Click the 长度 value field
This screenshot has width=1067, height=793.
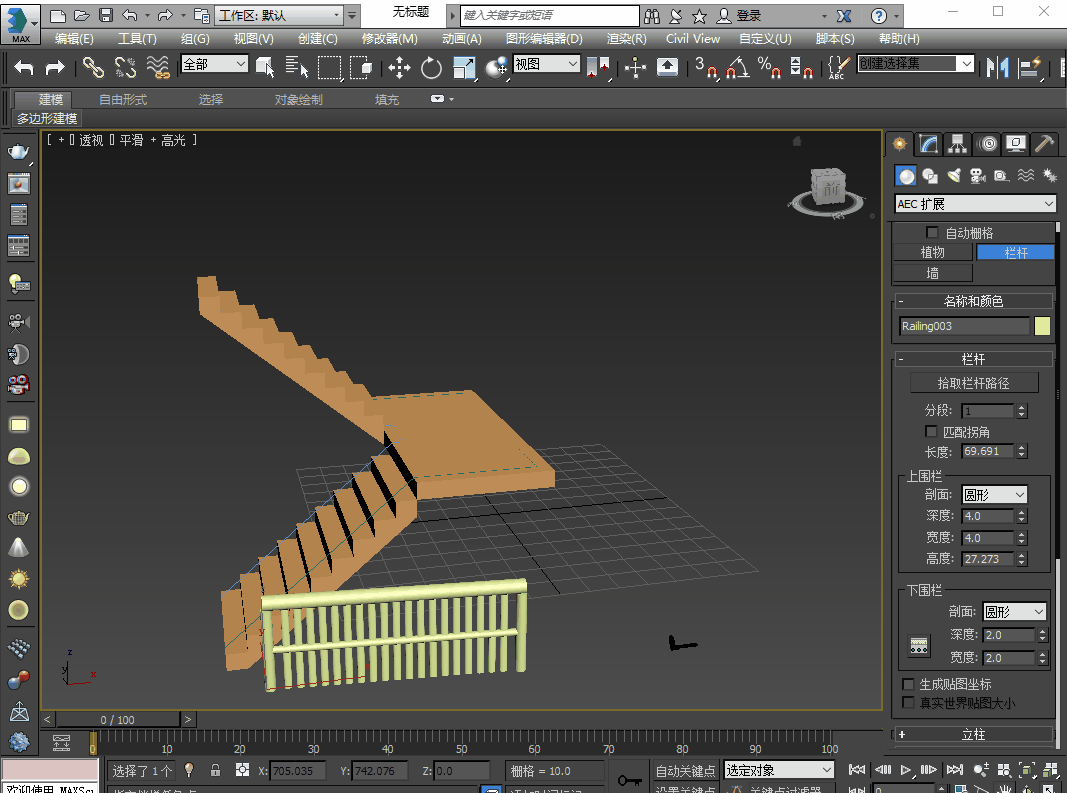988,451
